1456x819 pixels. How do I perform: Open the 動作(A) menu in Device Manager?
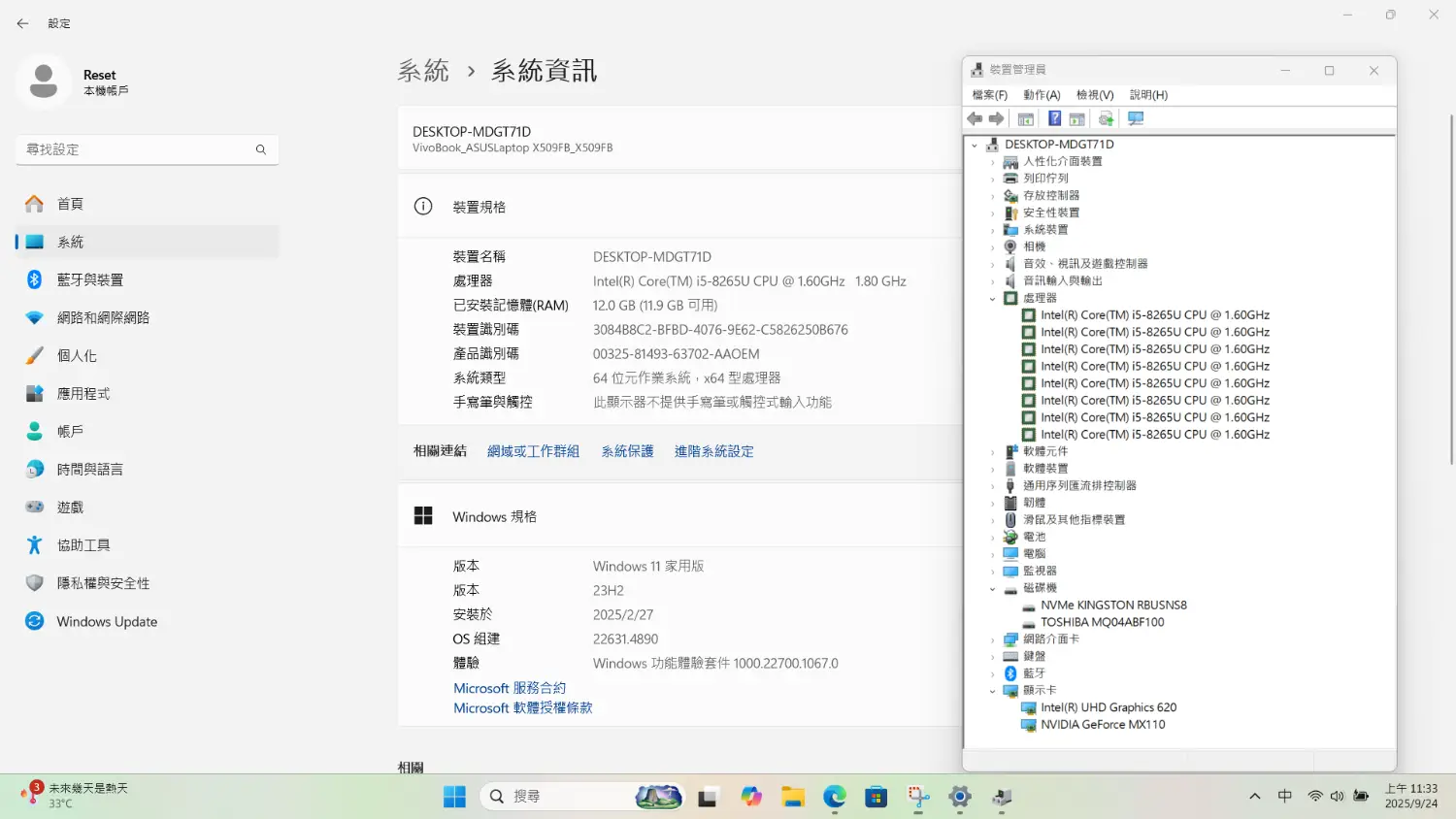coord(1041,95)
